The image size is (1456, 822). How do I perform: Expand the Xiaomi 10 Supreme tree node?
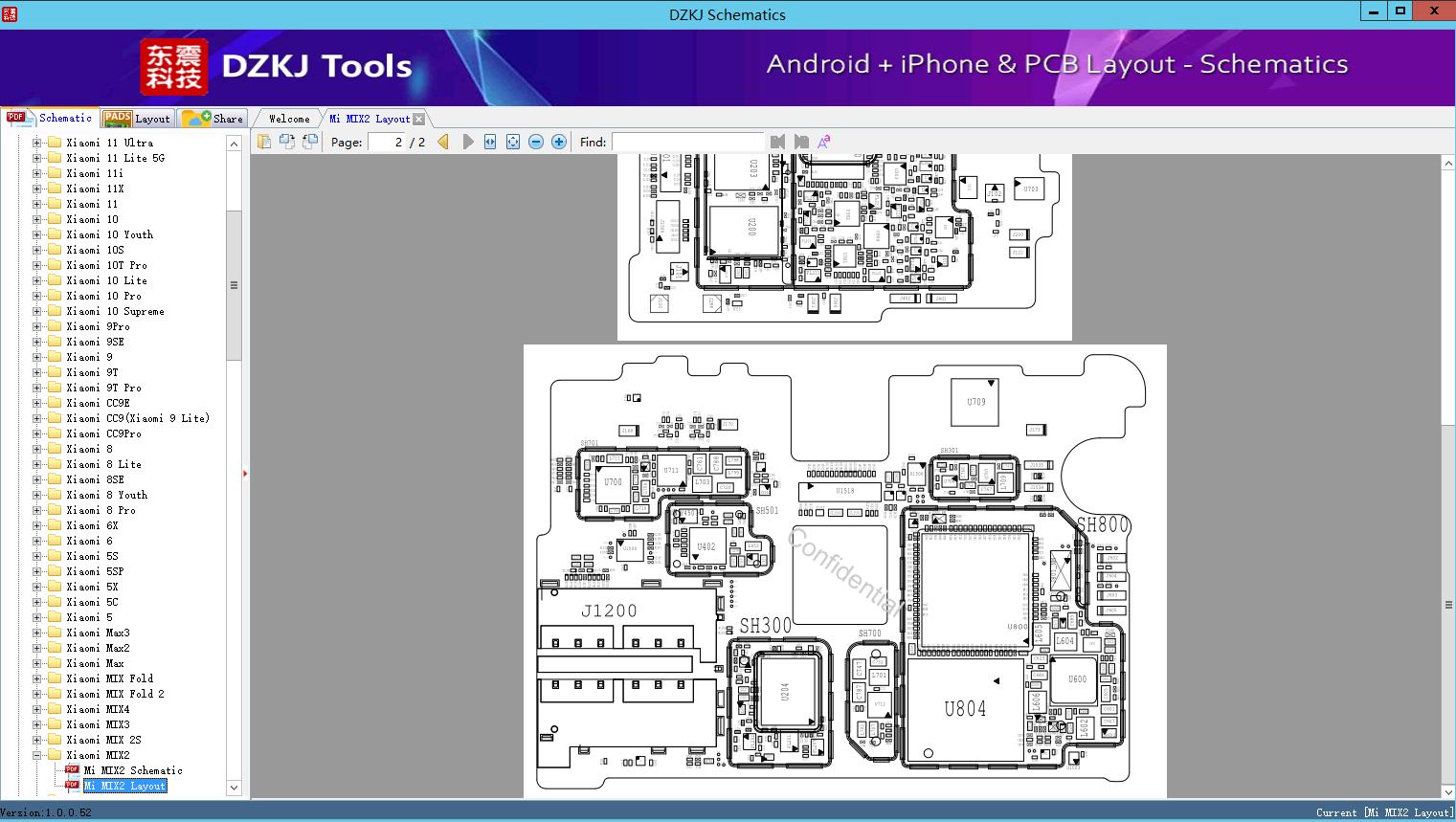point(36,311)
